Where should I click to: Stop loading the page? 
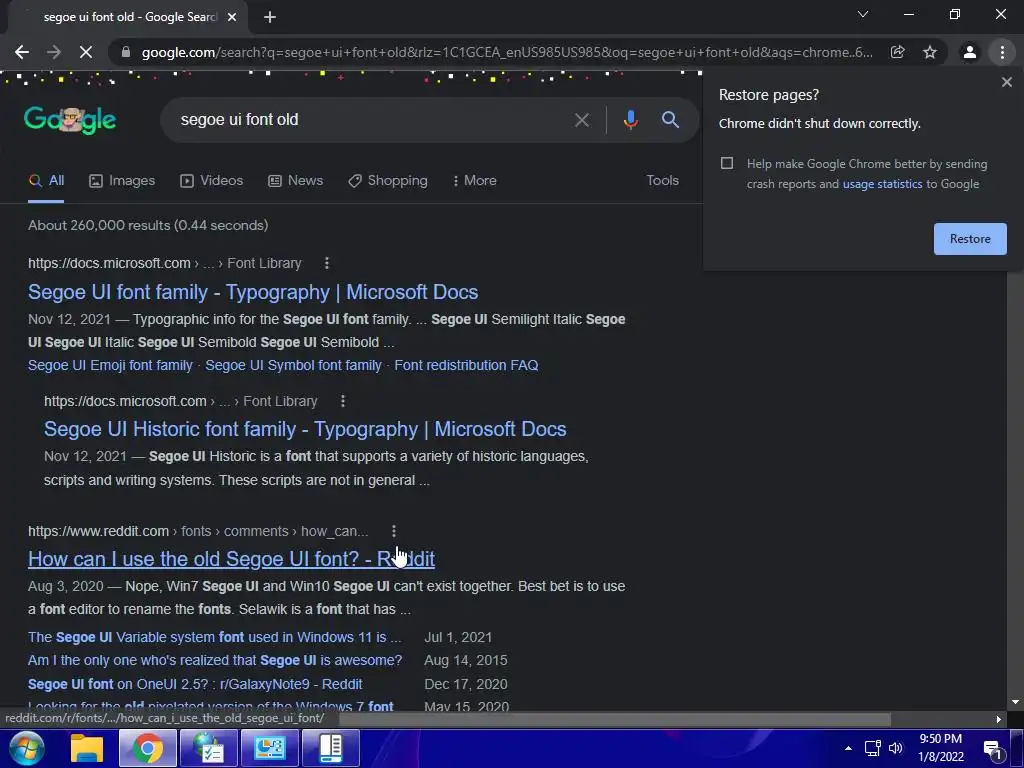(86, 52)
